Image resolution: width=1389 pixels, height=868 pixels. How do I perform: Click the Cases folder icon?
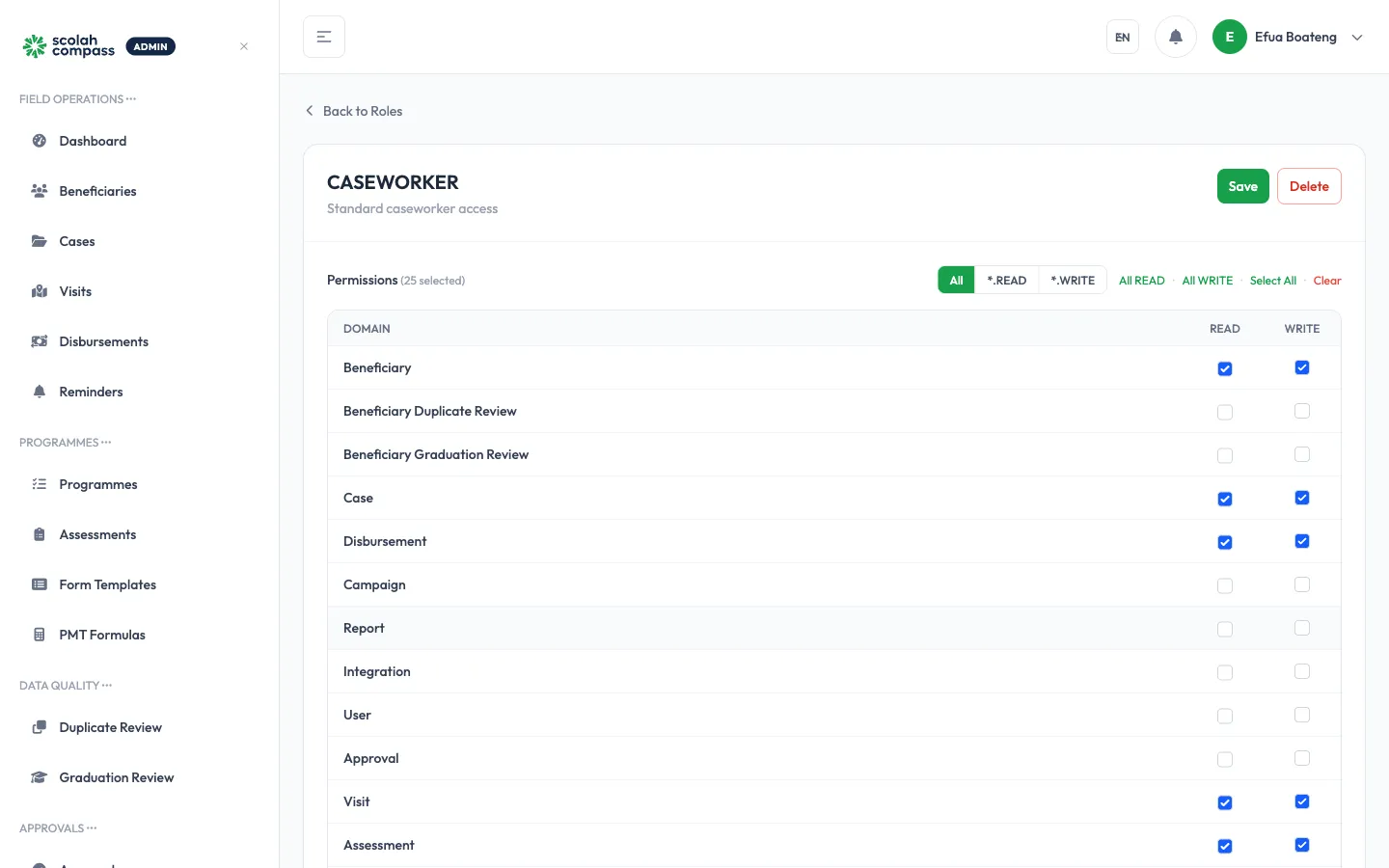(x=40, y=241)
